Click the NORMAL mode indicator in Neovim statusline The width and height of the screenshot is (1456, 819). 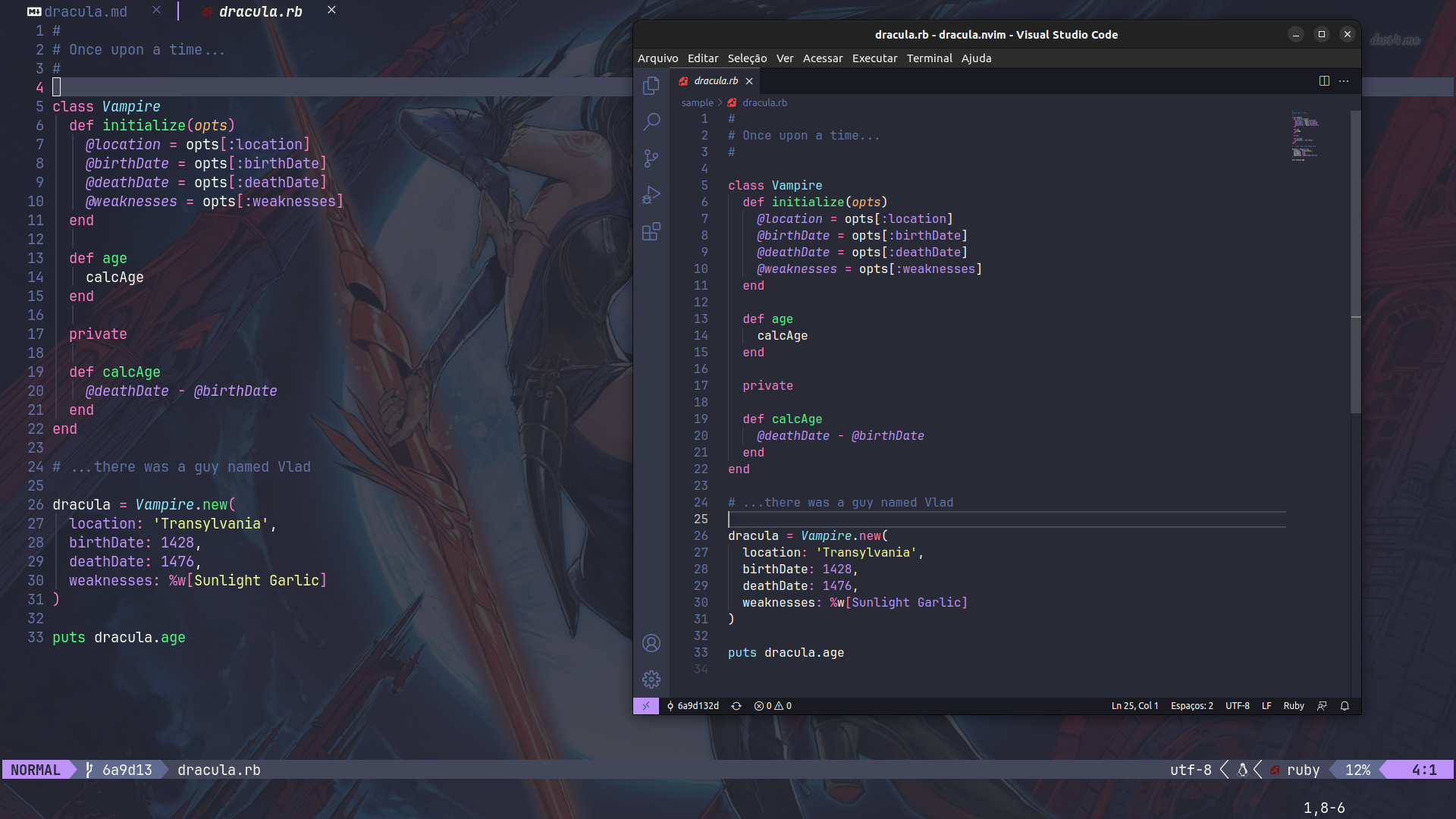[x=35, y=770]
